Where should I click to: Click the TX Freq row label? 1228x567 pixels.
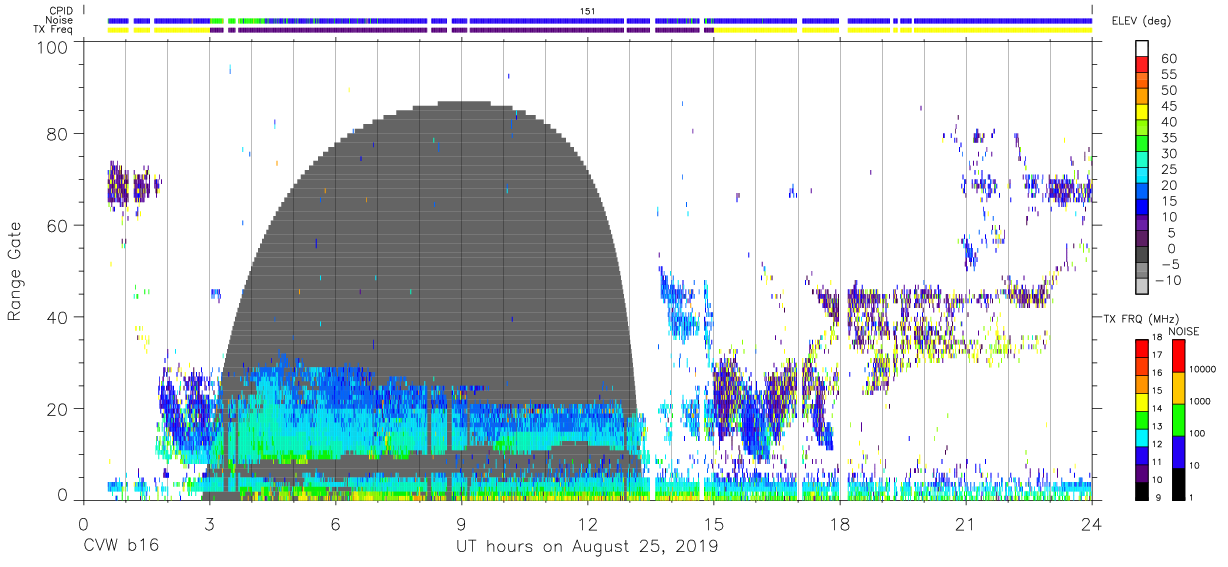coord(54,30)
